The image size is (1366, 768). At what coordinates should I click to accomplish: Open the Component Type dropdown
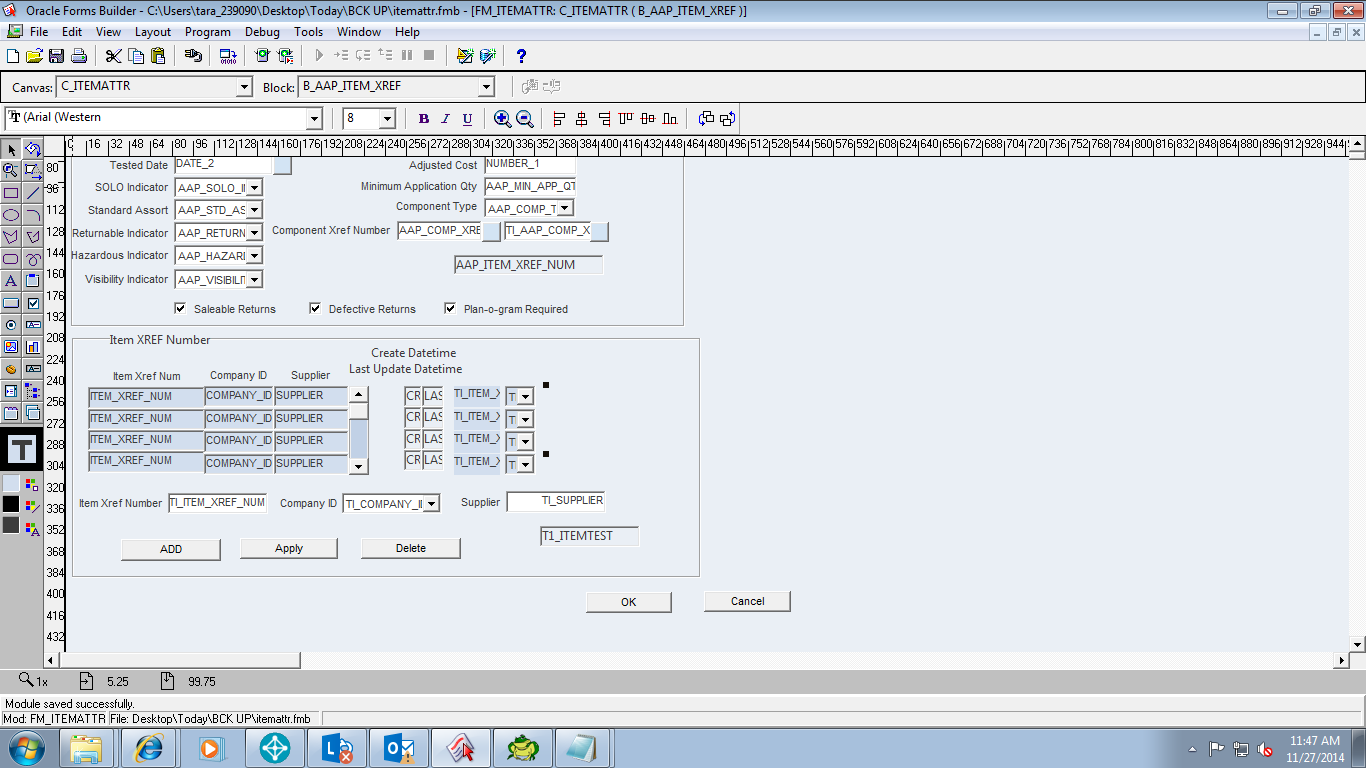pos(565,209)
